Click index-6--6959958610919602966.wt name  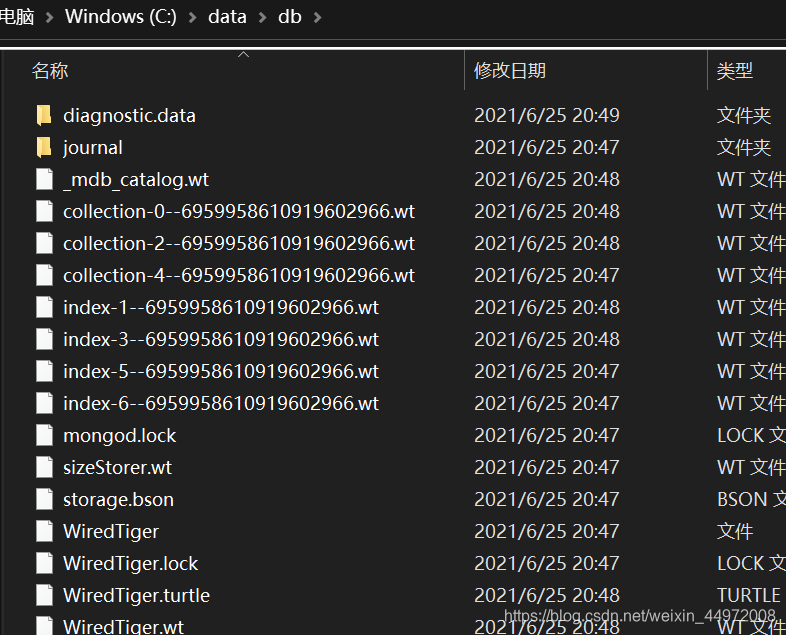221,403
